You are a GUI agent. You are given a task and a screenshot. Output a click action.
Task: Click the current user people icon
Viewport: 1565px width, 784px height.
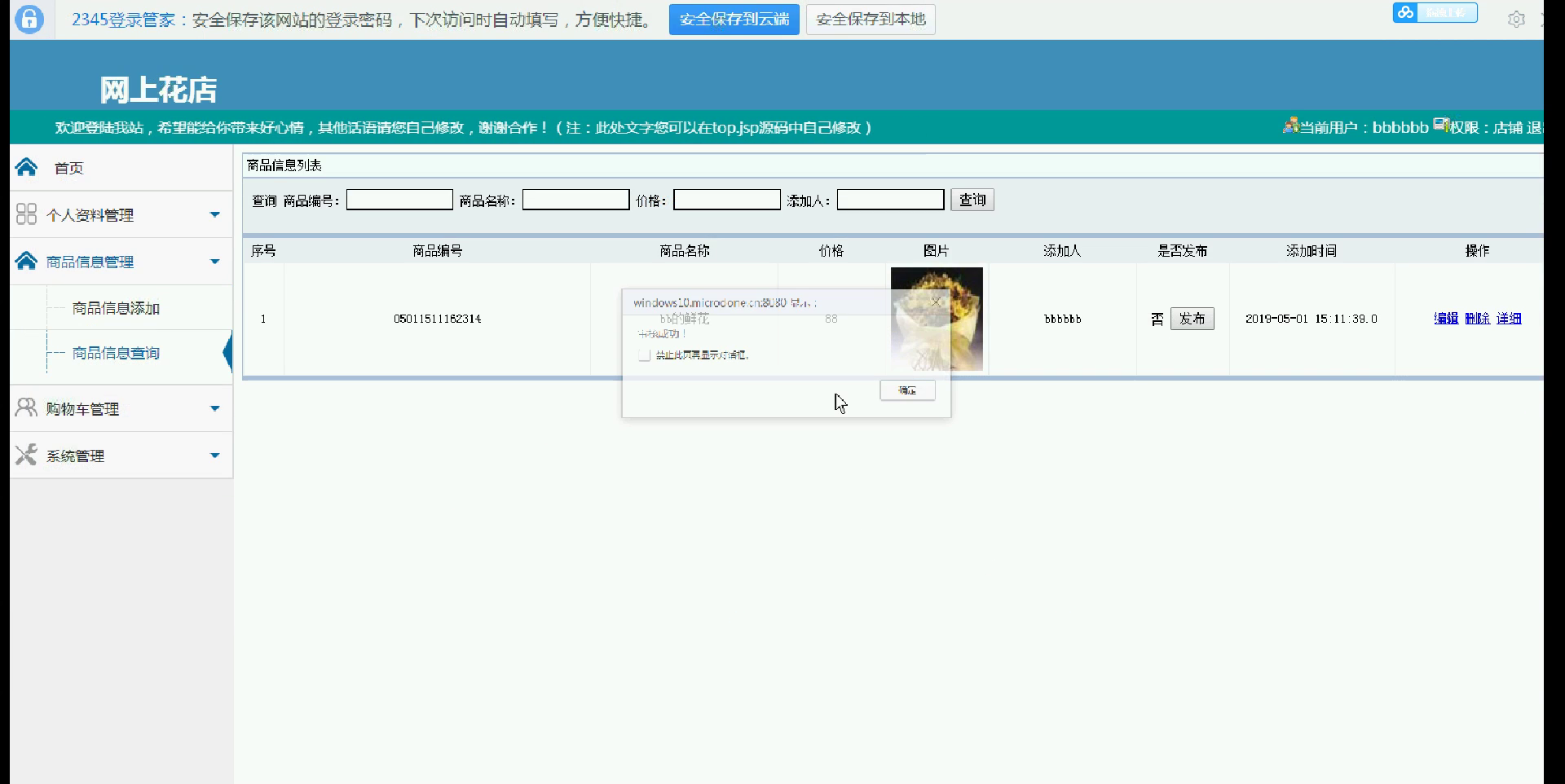click(x=1290, y=126)
